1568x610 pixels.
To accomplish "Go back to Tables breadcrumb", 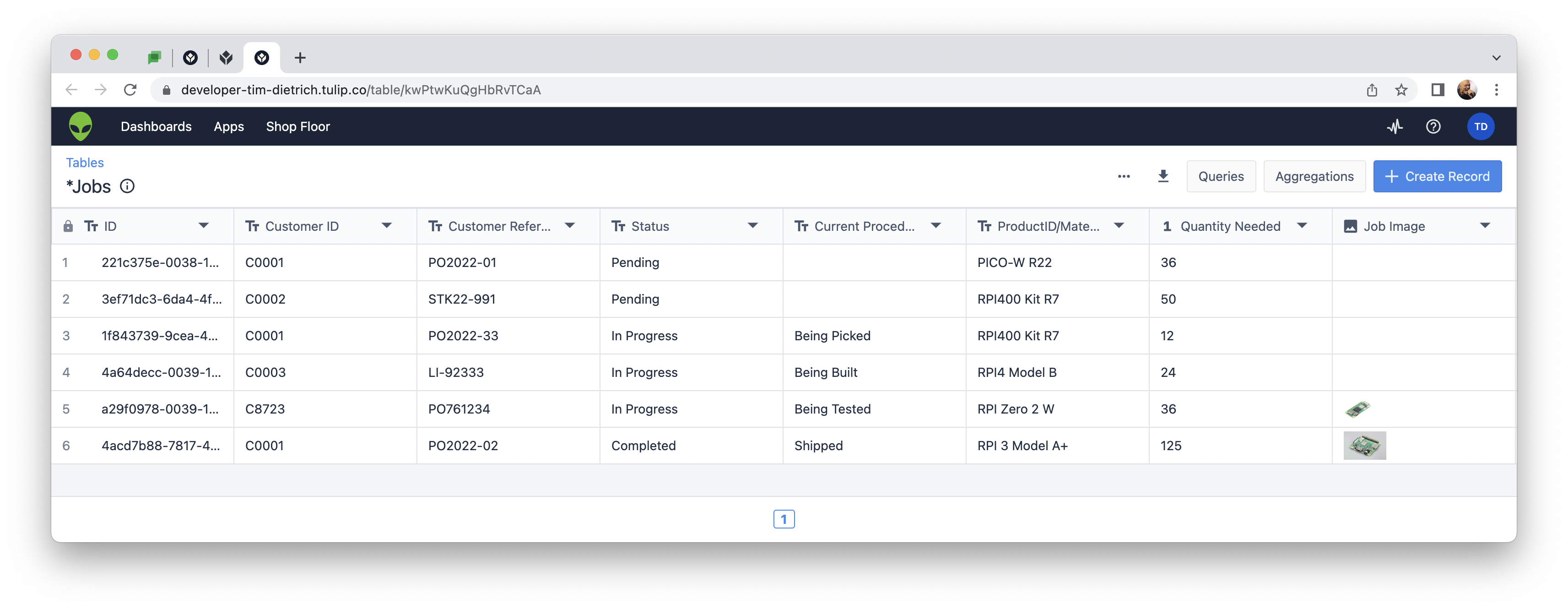I will tap(85, 163).
